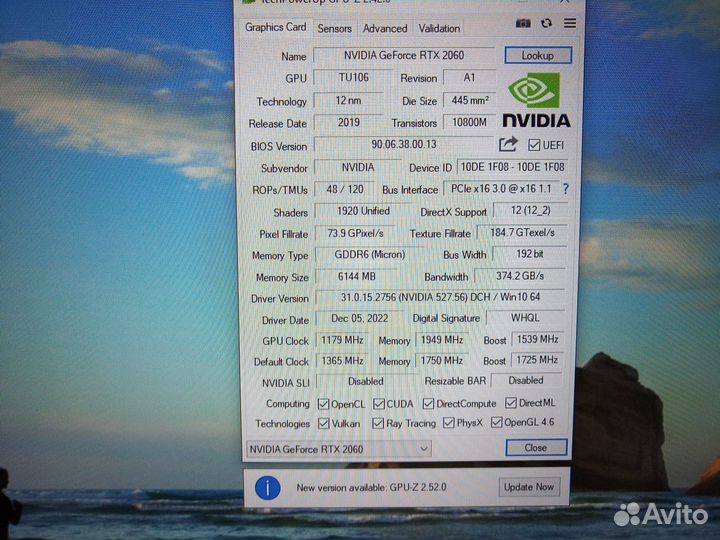Click the Transistors value 10800M
The image size is (720, 540).
click(469, 123)
